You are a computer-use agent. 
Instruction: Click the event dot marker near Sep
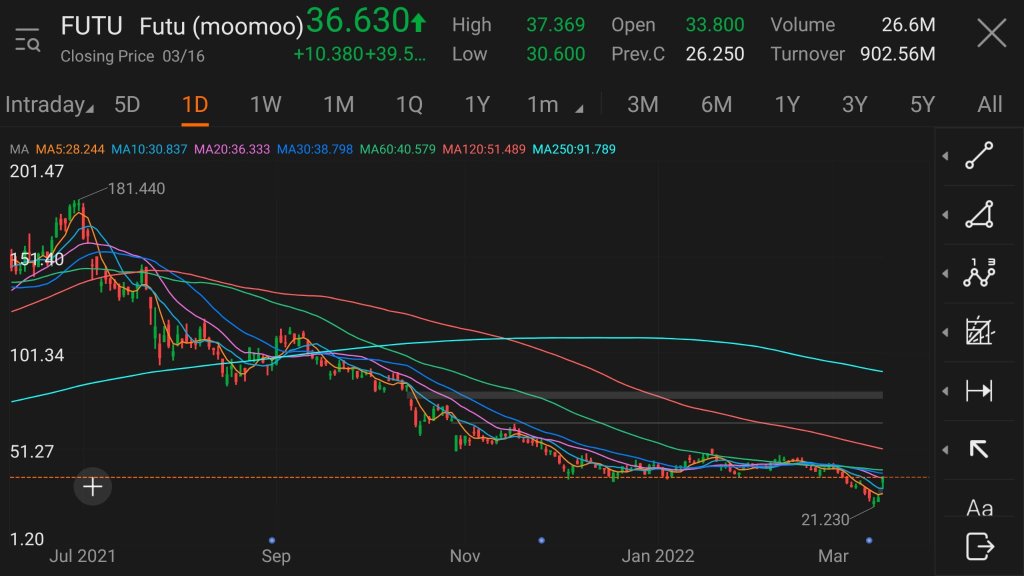point(272,540)
